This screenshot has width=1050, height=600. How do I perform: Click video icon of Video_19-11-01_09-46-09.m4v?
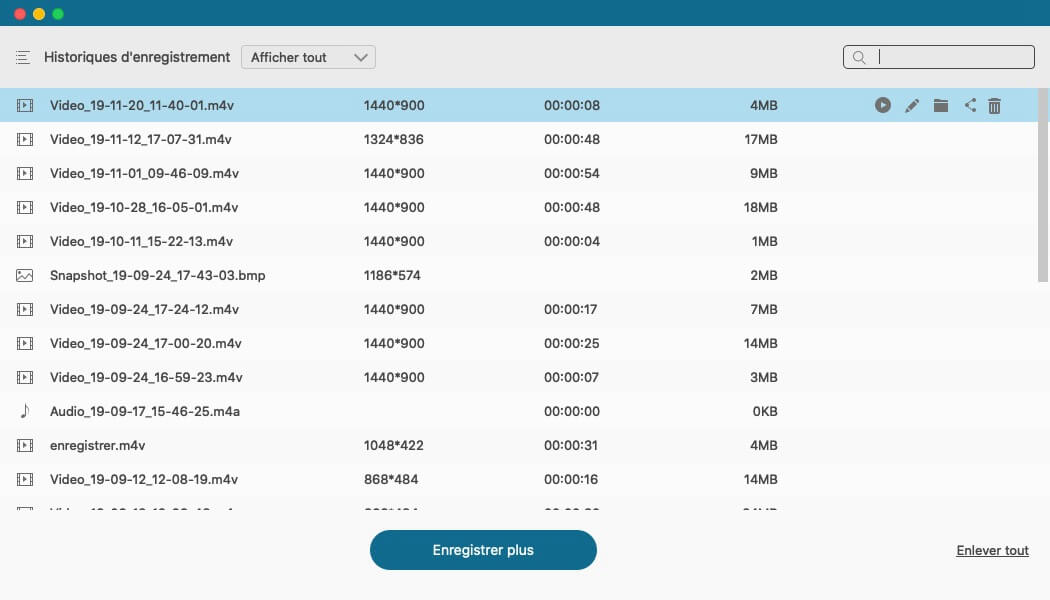25,173
